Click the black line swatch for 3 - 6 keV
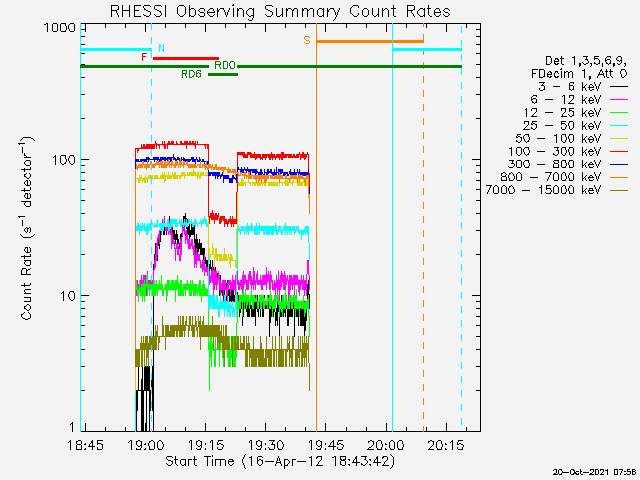Screen dimensions: 640x480 coord(619,87)
